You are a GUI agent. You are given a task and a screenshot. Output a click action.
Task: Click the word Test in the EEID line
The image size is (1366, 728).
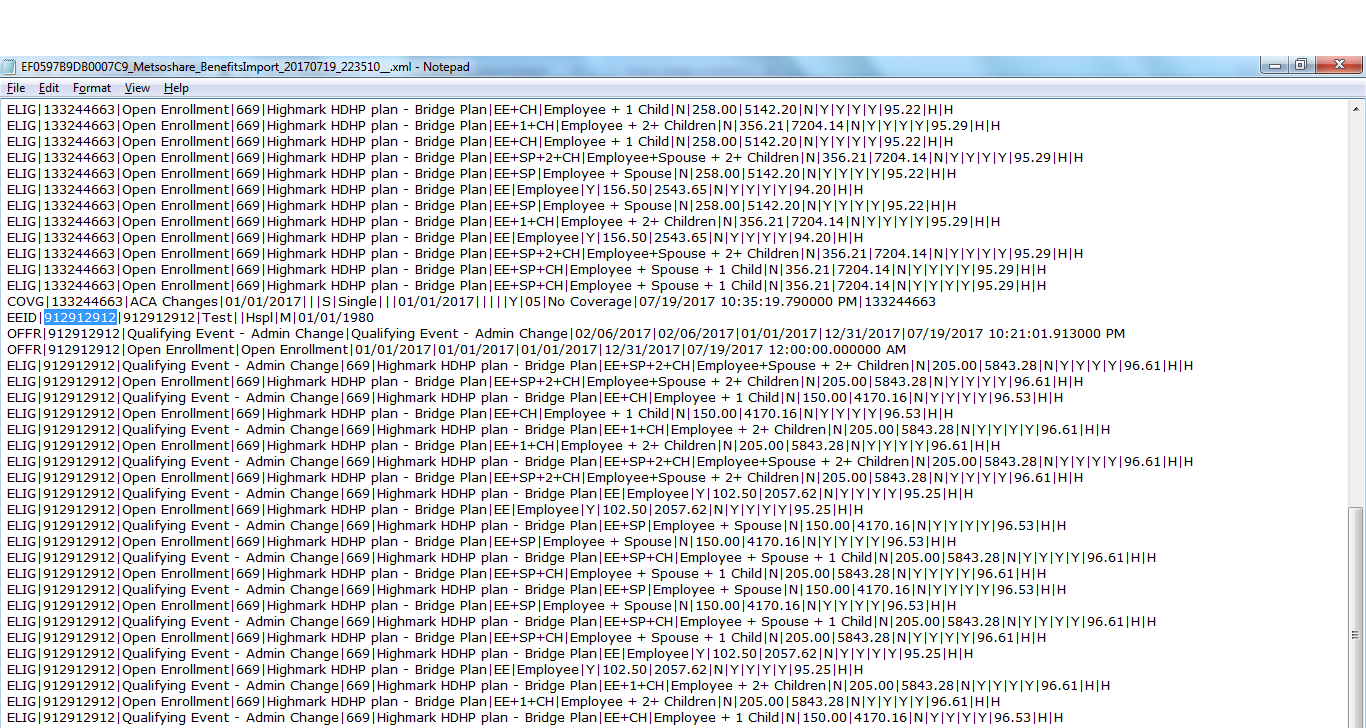click(217, 318)
